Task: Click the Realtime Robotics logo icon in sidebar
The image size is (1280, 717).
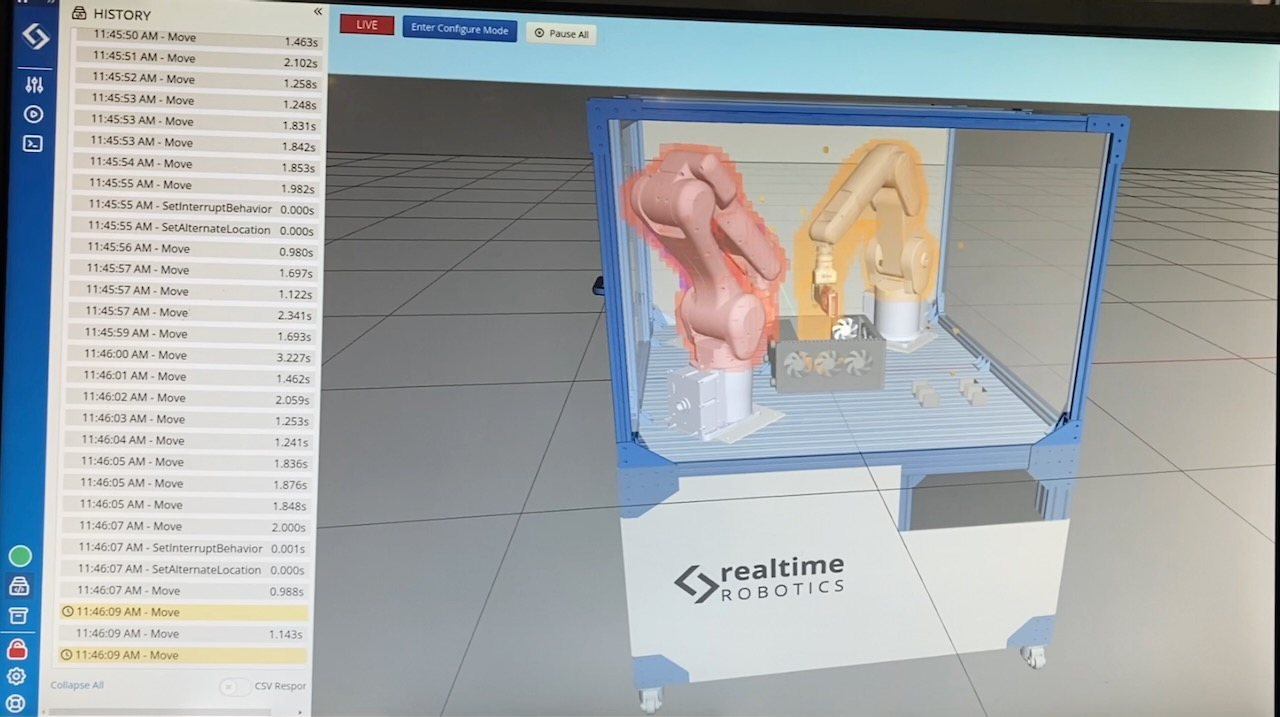Action: [x=35, y=37]
